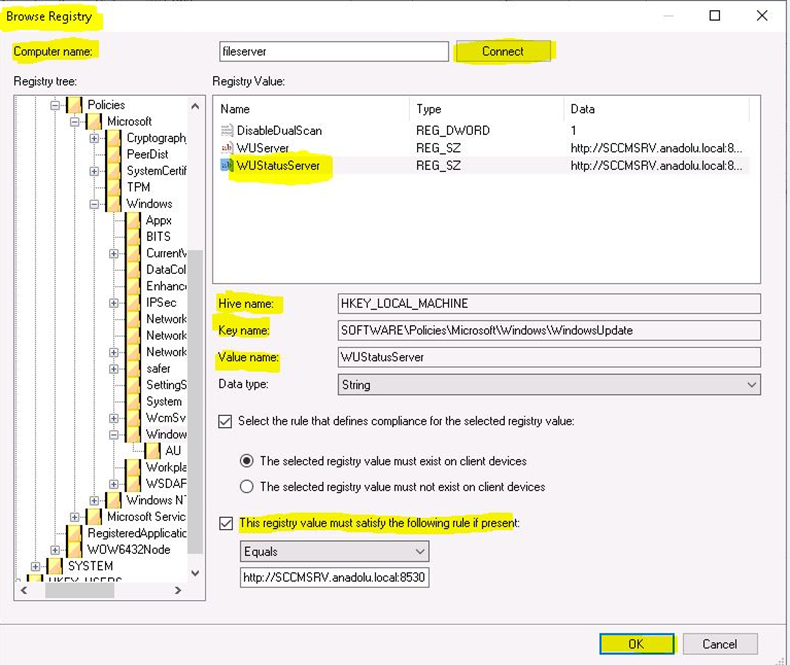The width and height of the screenshot is (790, 665).
Task: Collapse the Windows tree node
Action: [x=94, y=204]
